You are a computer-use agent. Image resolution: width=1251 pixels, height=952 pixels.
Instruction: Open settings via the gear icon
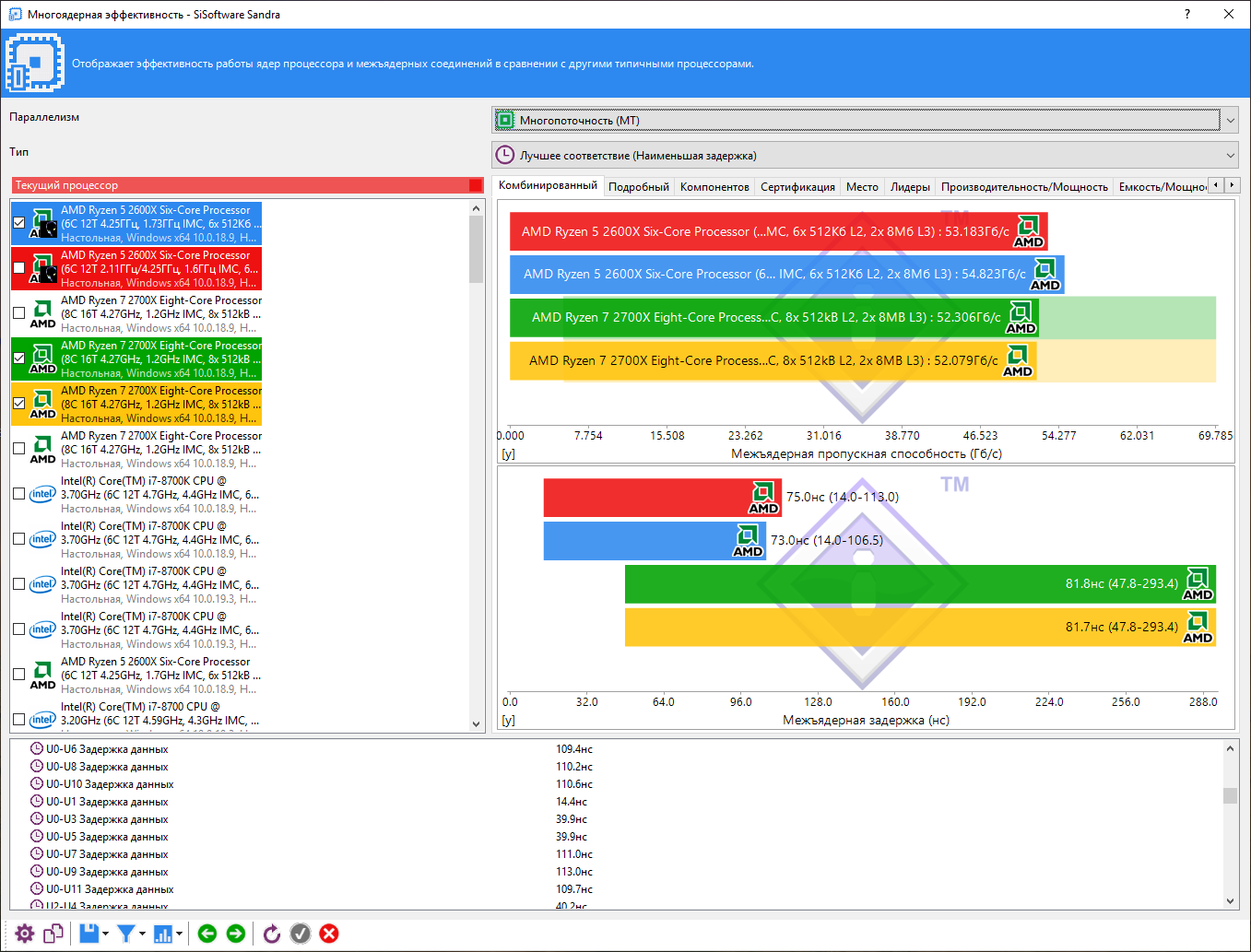(x=25, y=934)
